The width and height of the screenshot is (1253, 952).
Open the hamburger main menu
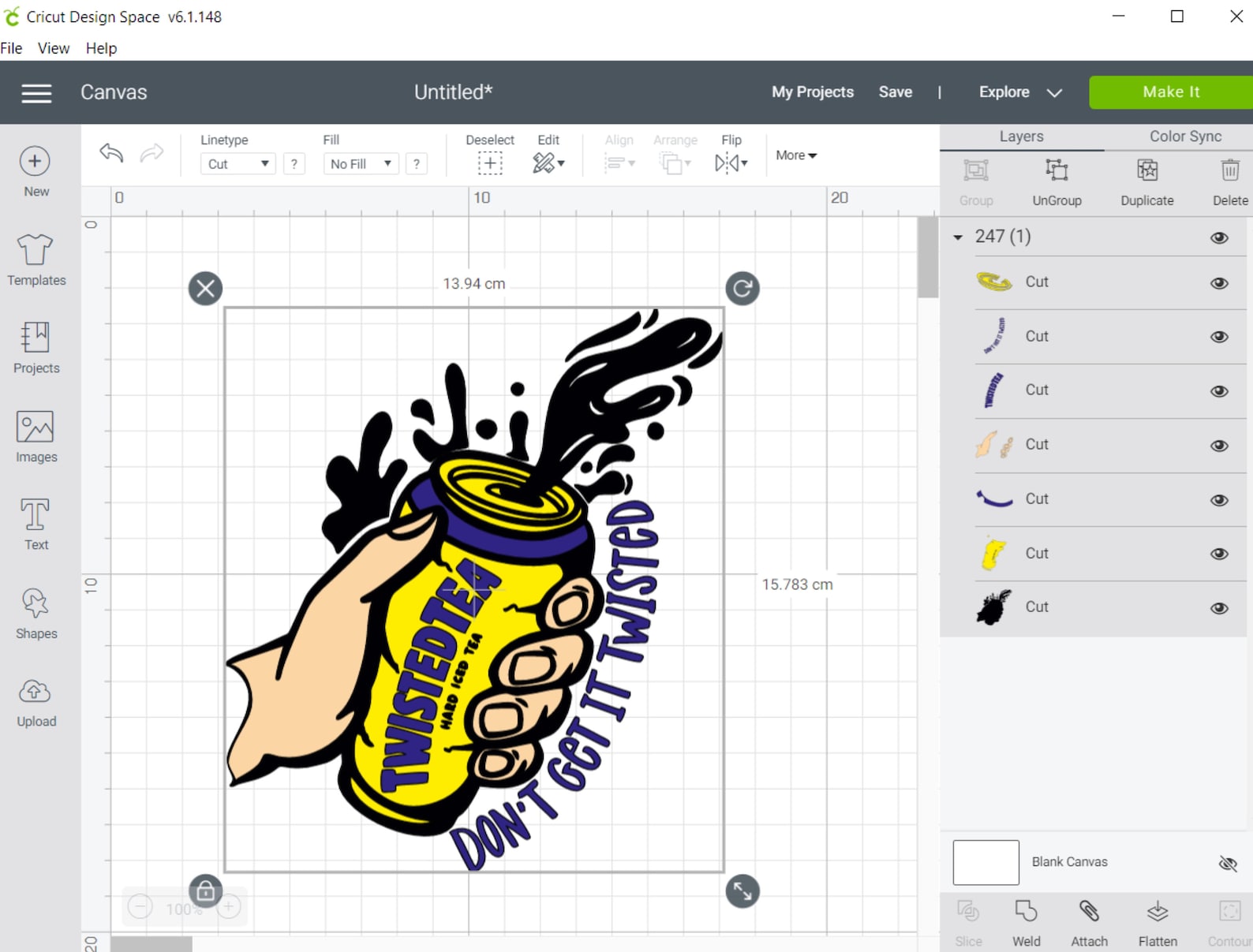point(36,93)
